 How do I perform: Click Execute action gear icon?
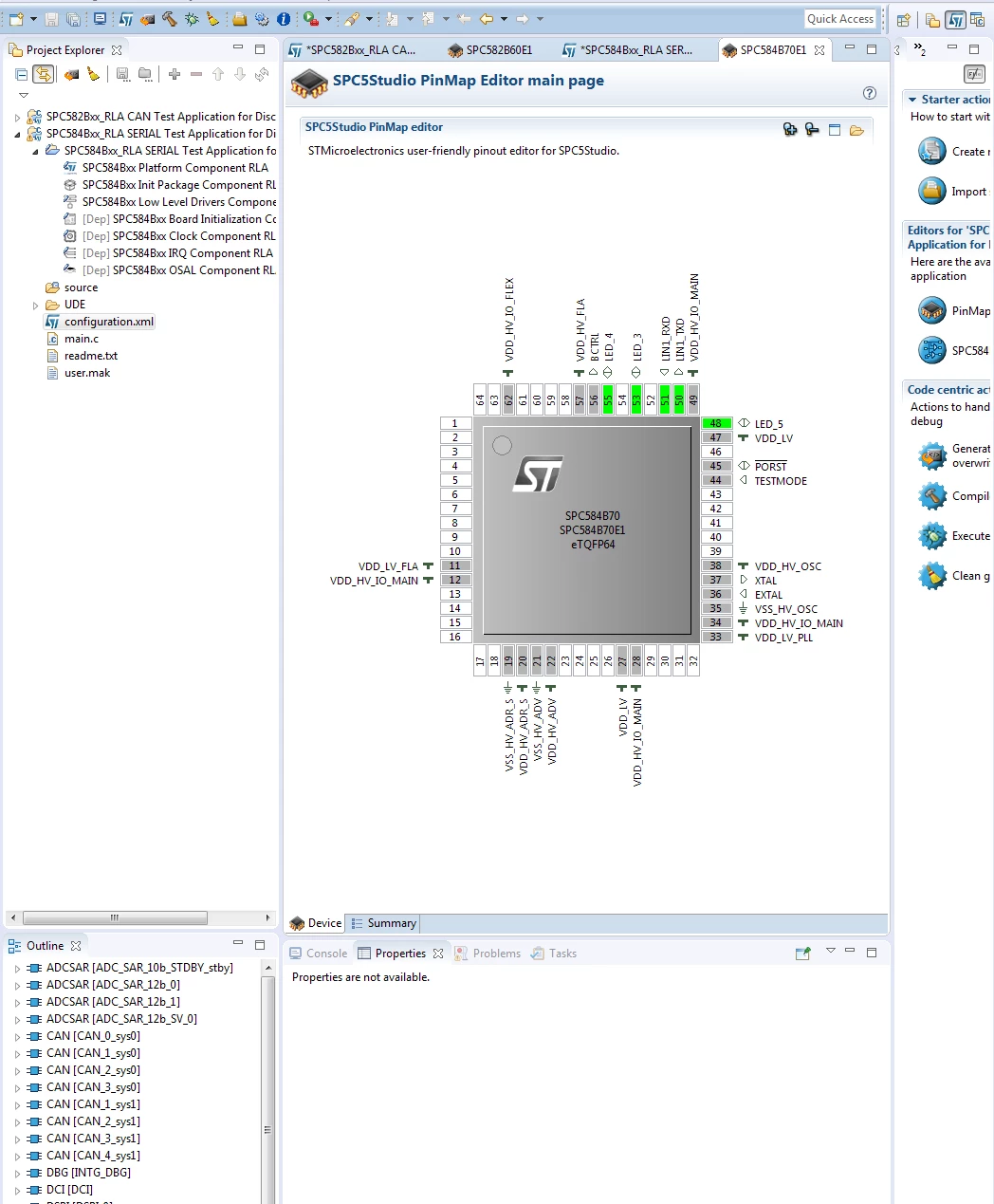[x=932, y=535]
